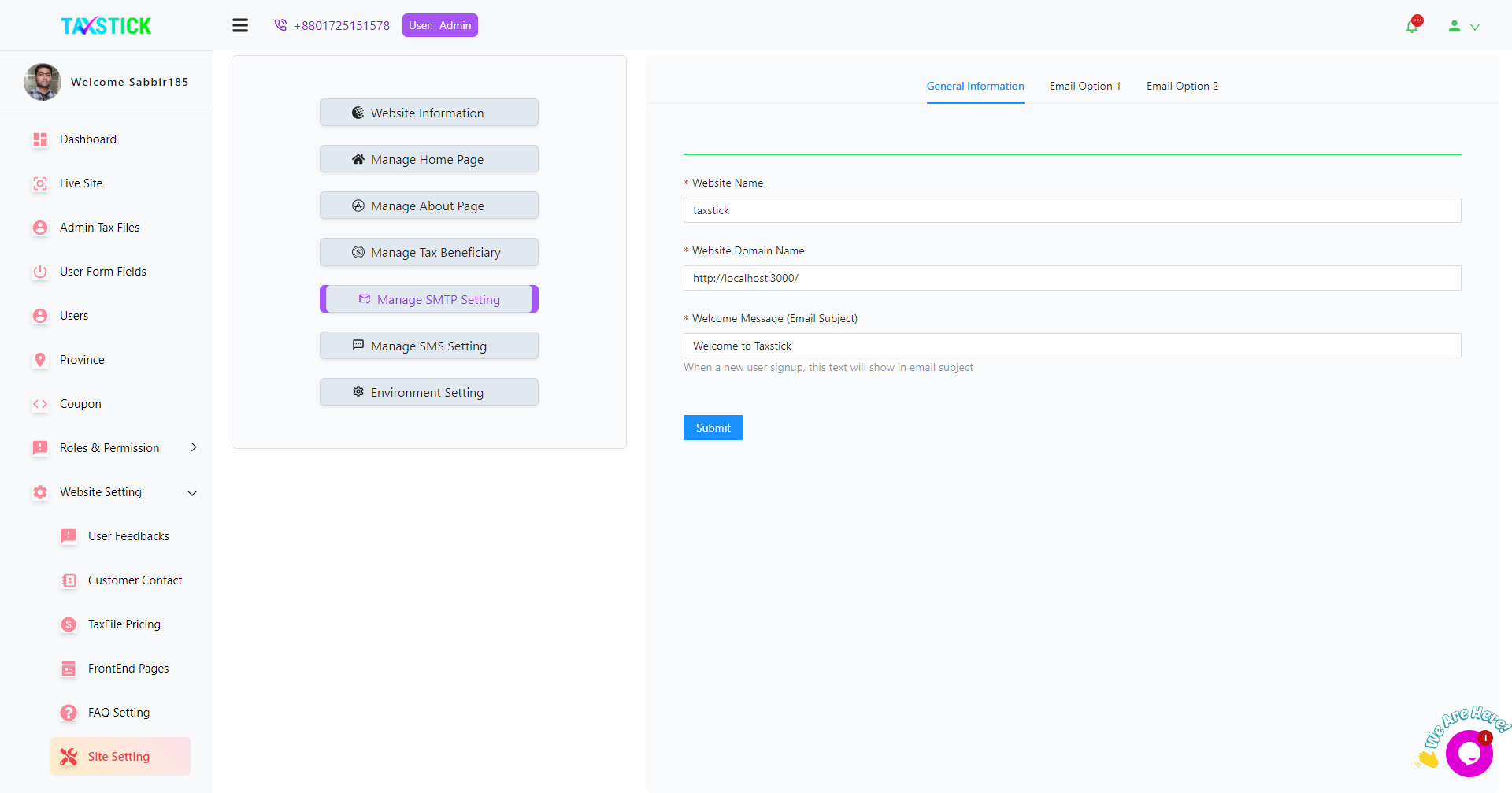Open FrontEnd Pages submenu item
The width and height of the screenshot is (1512, 793).
click(128, 669)
